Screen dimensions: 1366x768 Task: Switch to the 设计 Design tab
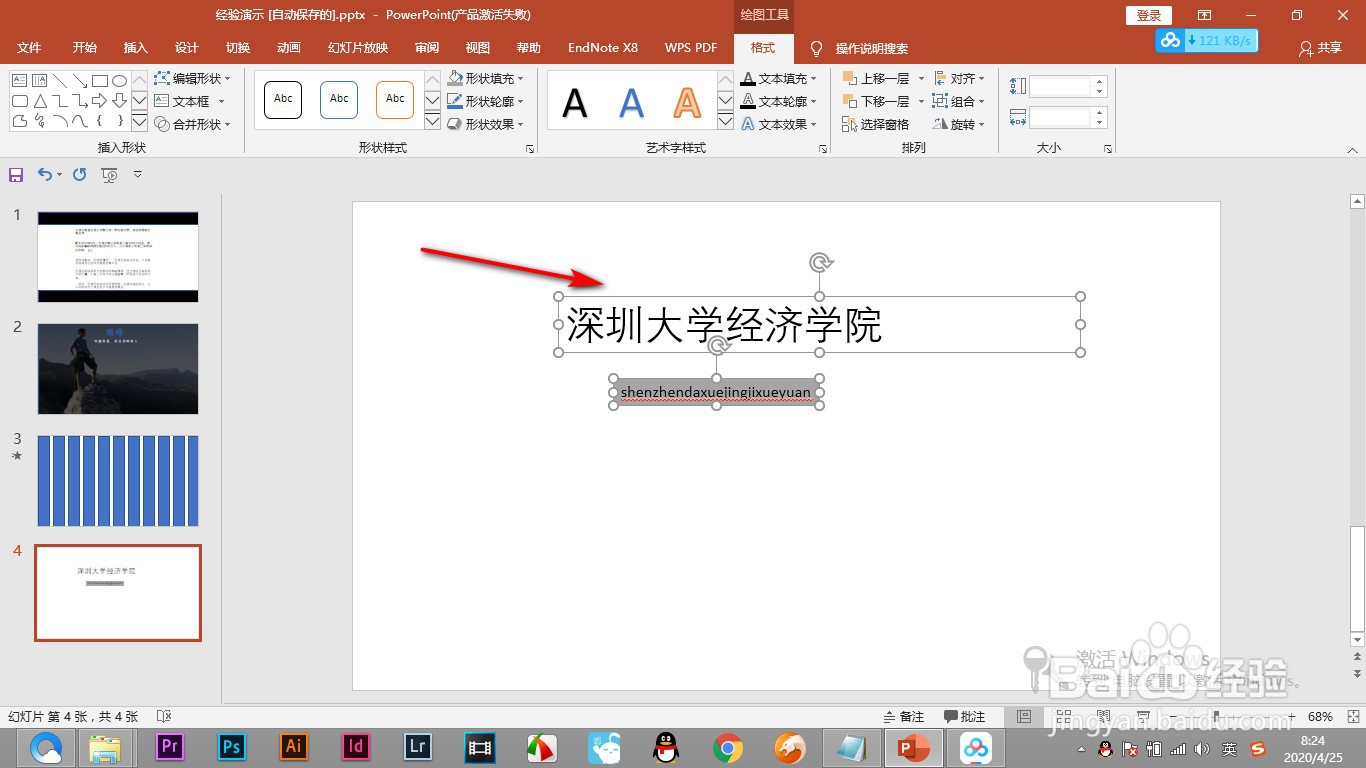pos(187,48)
